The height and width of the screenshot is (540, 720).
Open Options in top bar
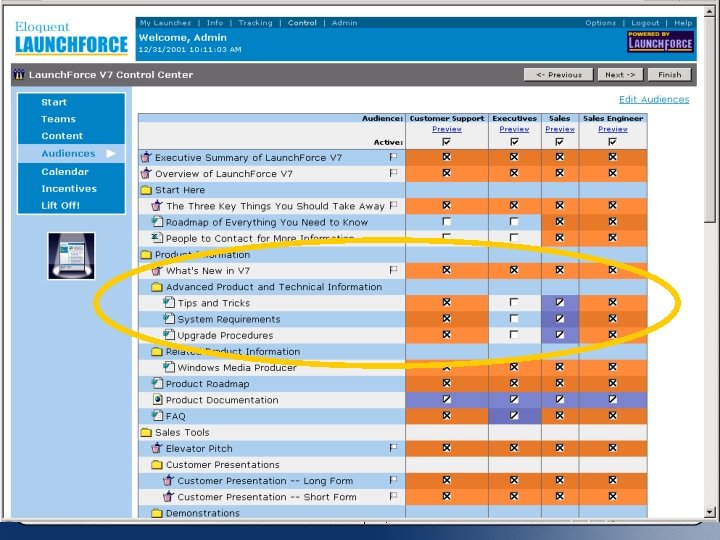click(600, 22)
